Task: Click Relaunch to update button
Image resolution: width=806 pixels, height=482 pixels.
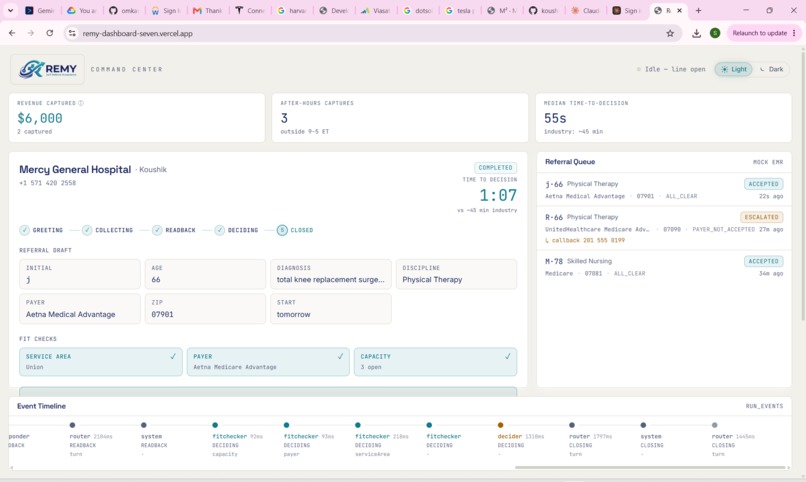Action: tap(763, 33)
